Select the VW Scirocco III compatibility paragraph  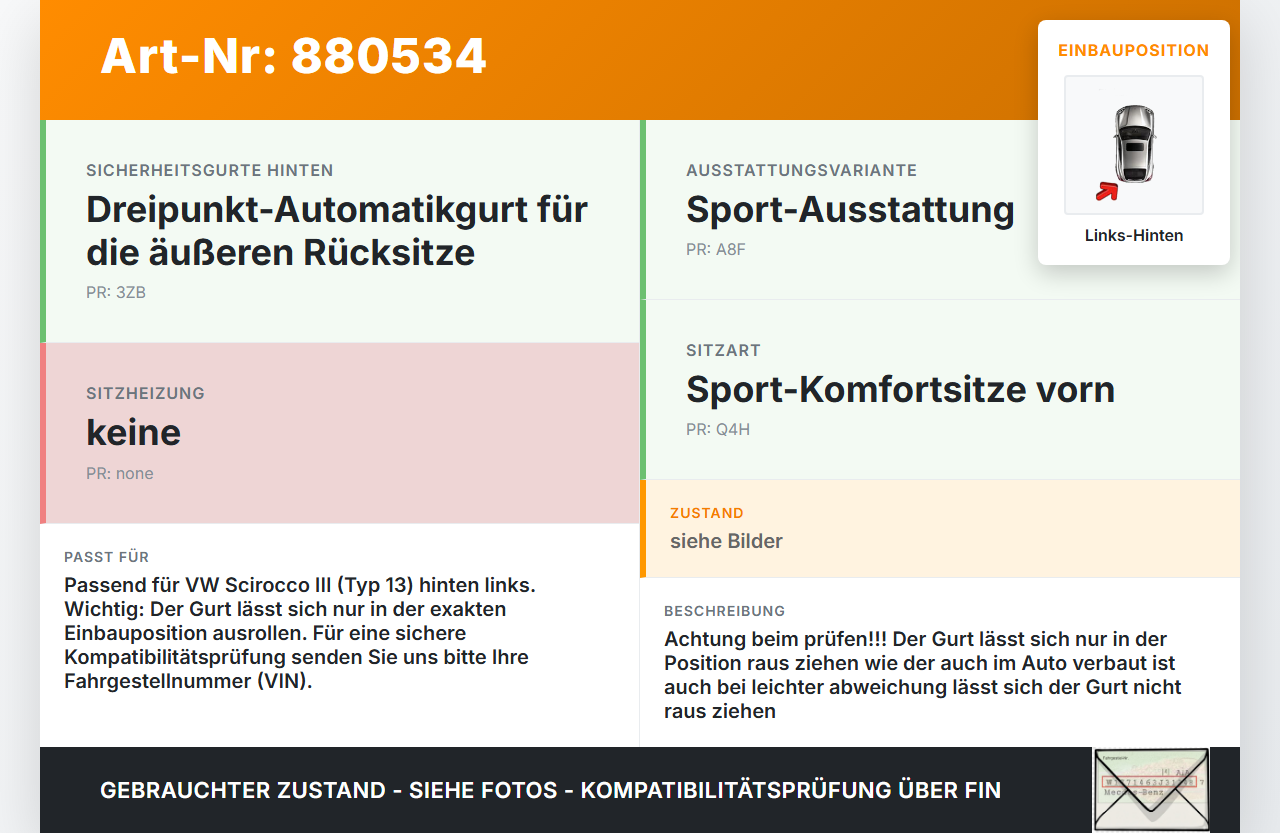[300, 633]
